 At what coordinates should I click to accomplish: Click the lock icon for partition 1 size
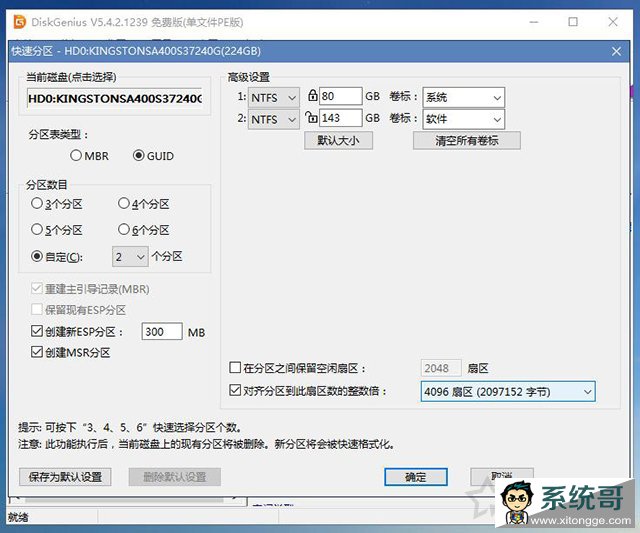point(313,96)
